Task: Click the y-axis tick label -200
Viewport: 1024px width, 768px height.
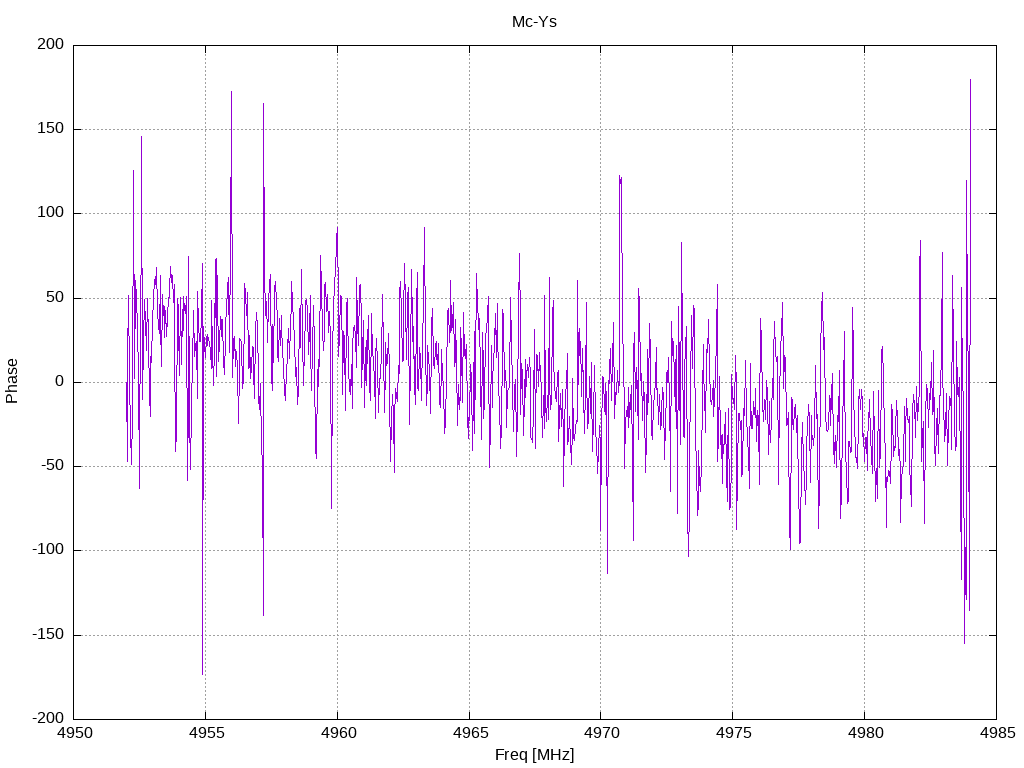Action: pos(48,718)
